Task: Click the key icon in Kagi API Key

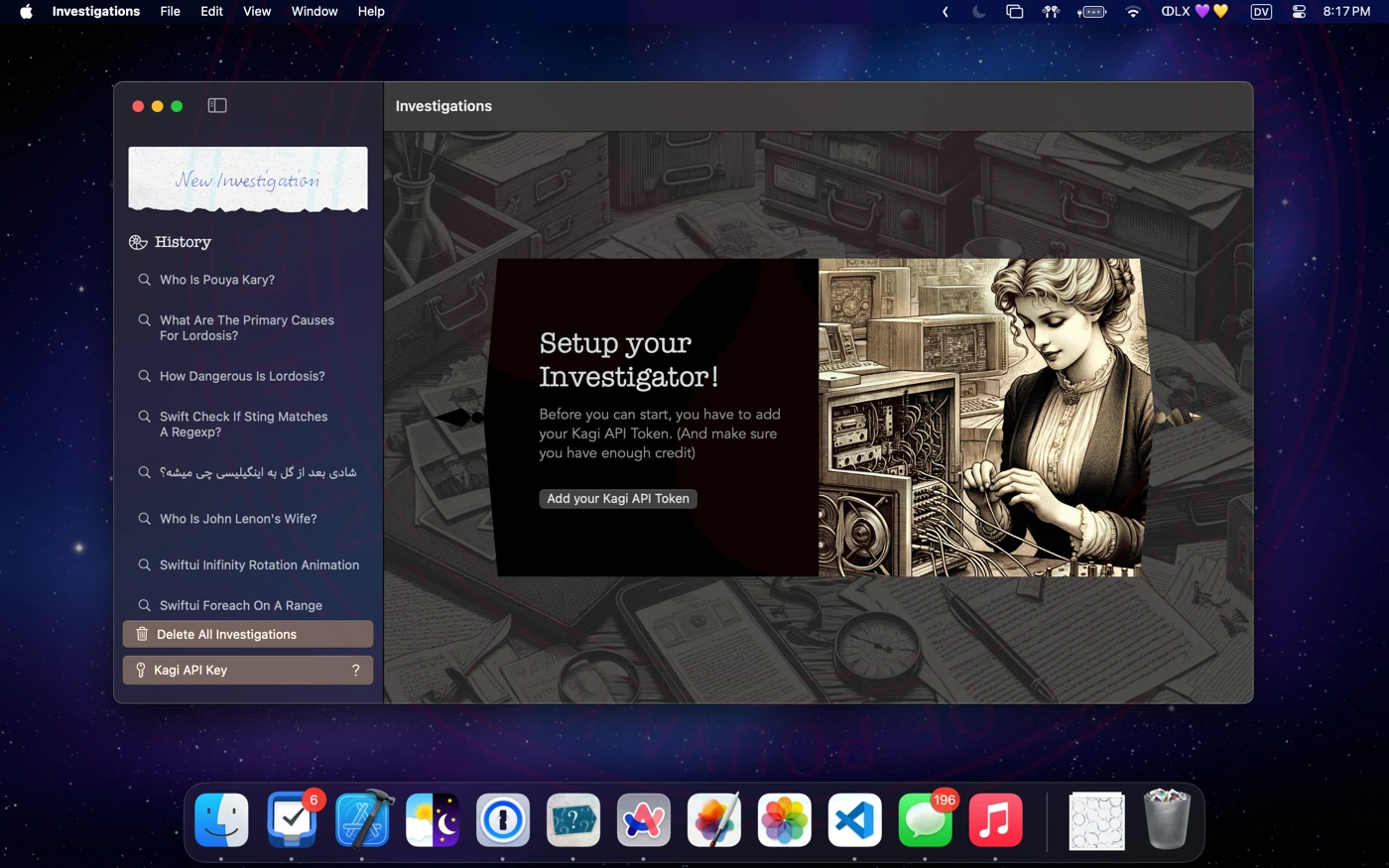Action: [x=141, y=671]
